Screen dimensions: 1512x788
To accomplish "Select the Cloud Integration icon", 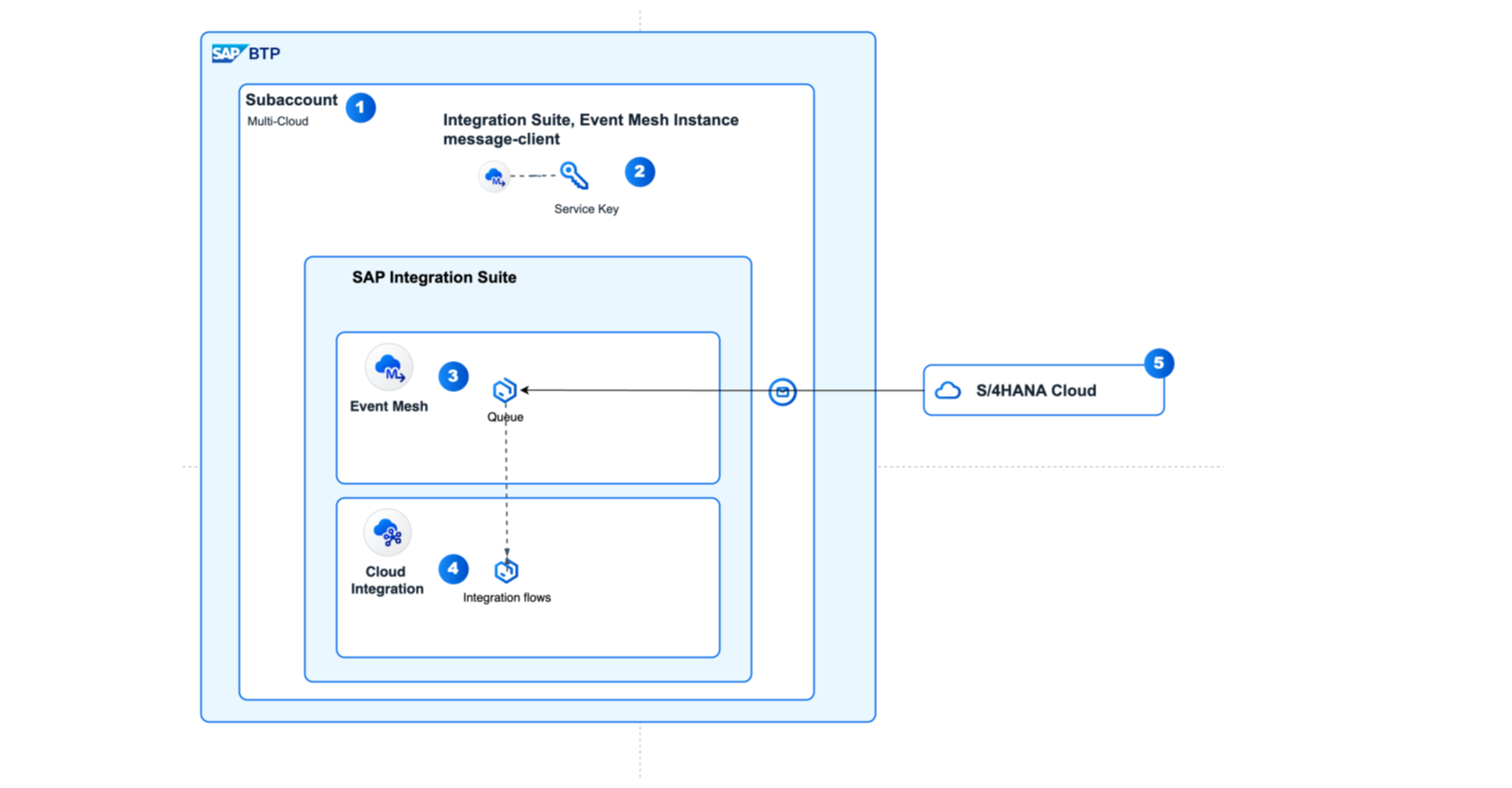I will [387, 533].
